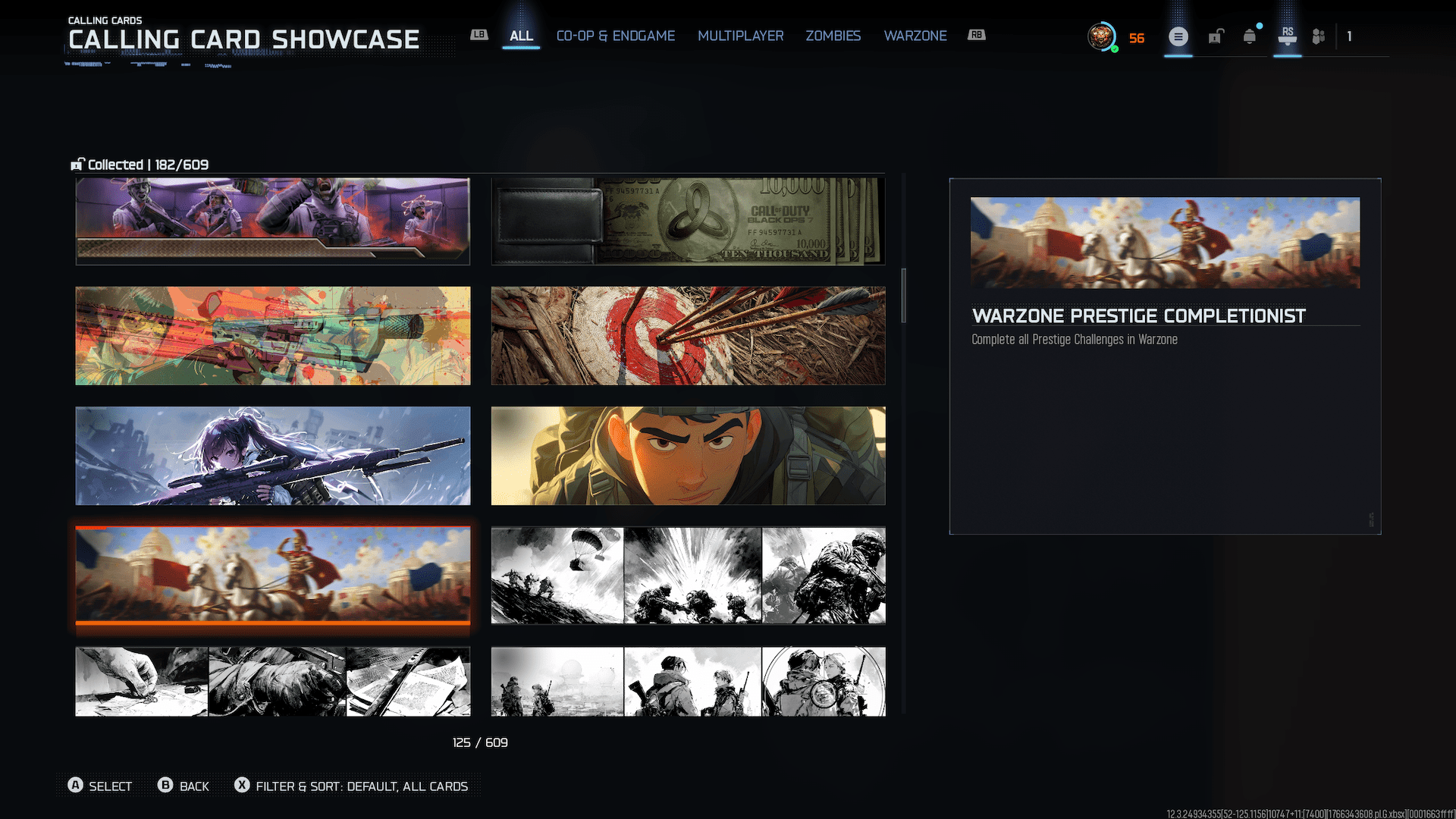
Task: Switch to the Zombies tab
Action: point(833,36)
